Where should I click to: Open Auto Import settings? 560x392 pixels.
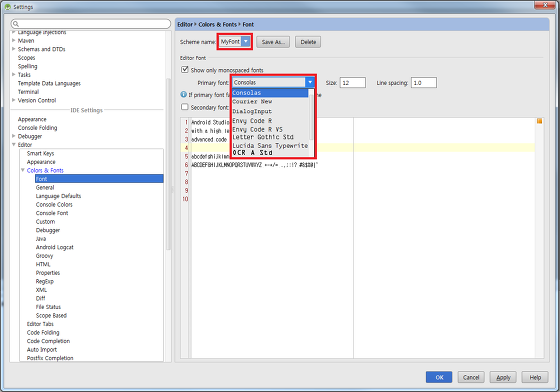(x=42, y=350)
